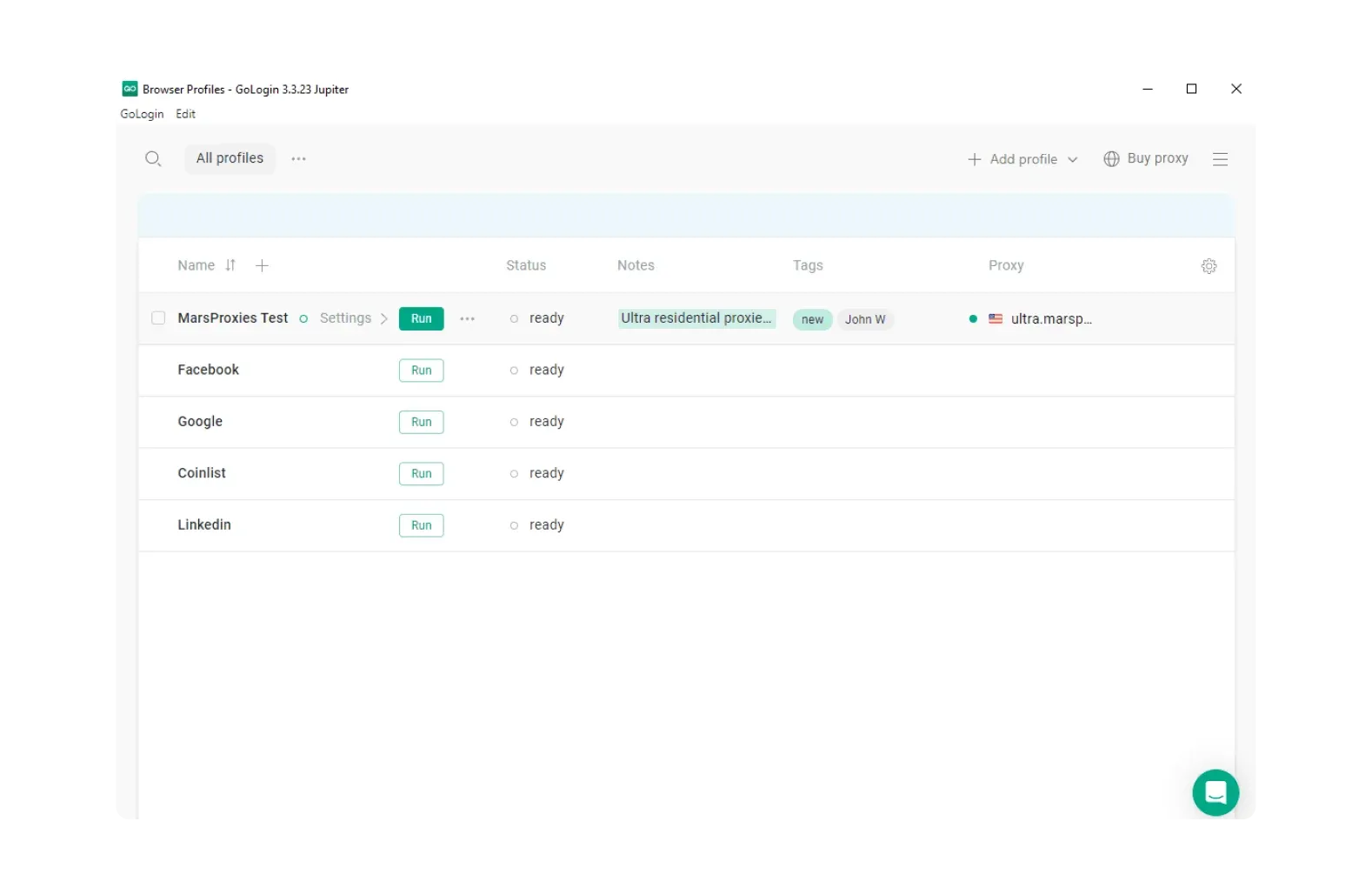Add a column with the plus icon

pos(262,265)
